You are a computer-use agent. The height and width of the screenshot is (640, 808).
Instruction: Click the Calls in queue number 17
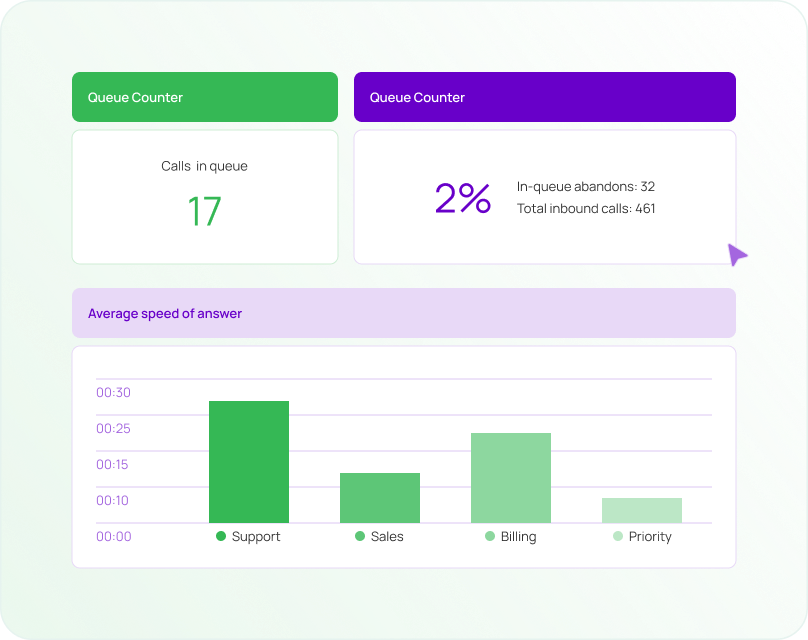pyautogui.click(x=205, y=211)
